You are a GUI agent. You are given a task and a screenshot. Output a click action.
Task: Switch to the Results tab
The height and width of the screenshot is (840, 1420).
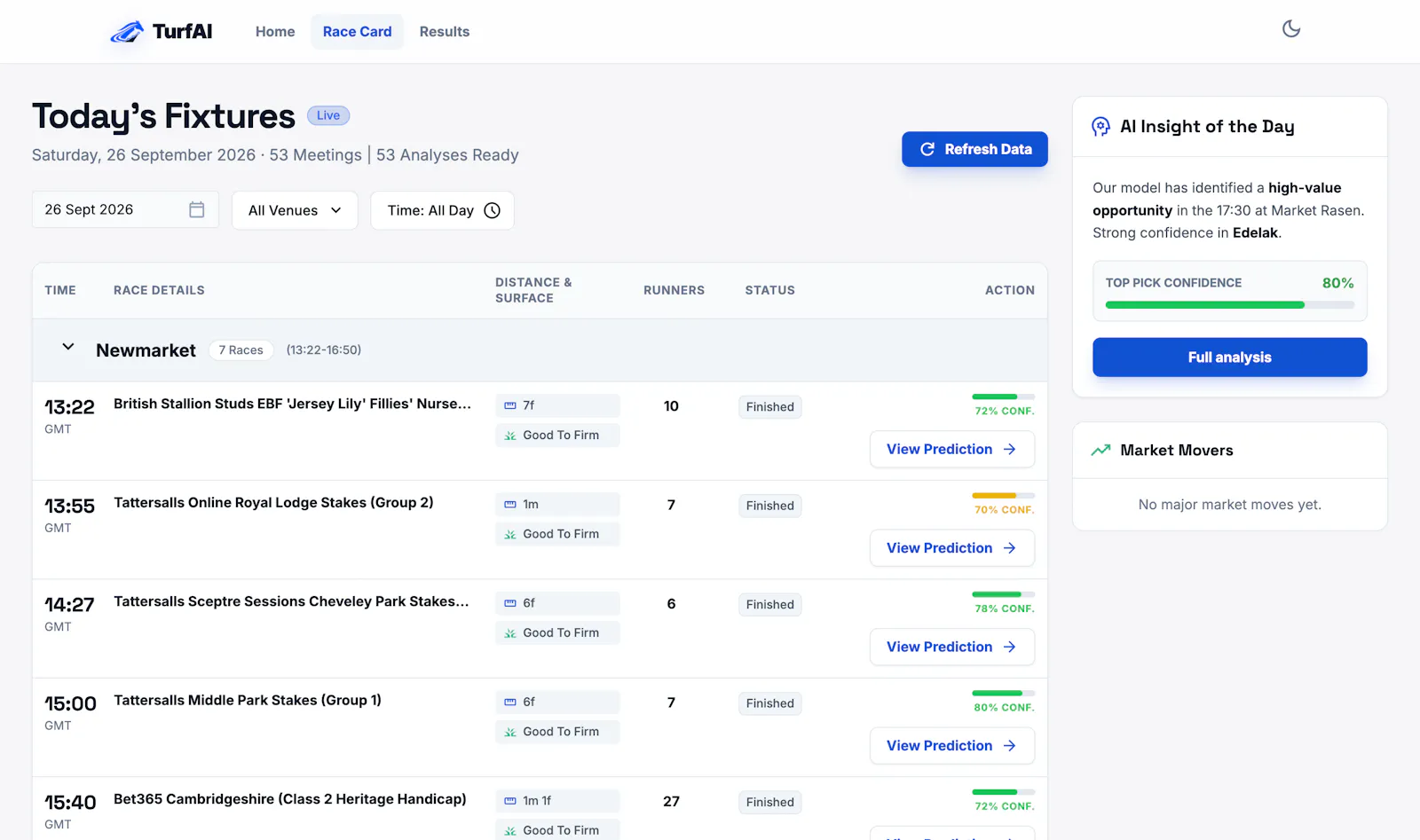tap(445, 32)
